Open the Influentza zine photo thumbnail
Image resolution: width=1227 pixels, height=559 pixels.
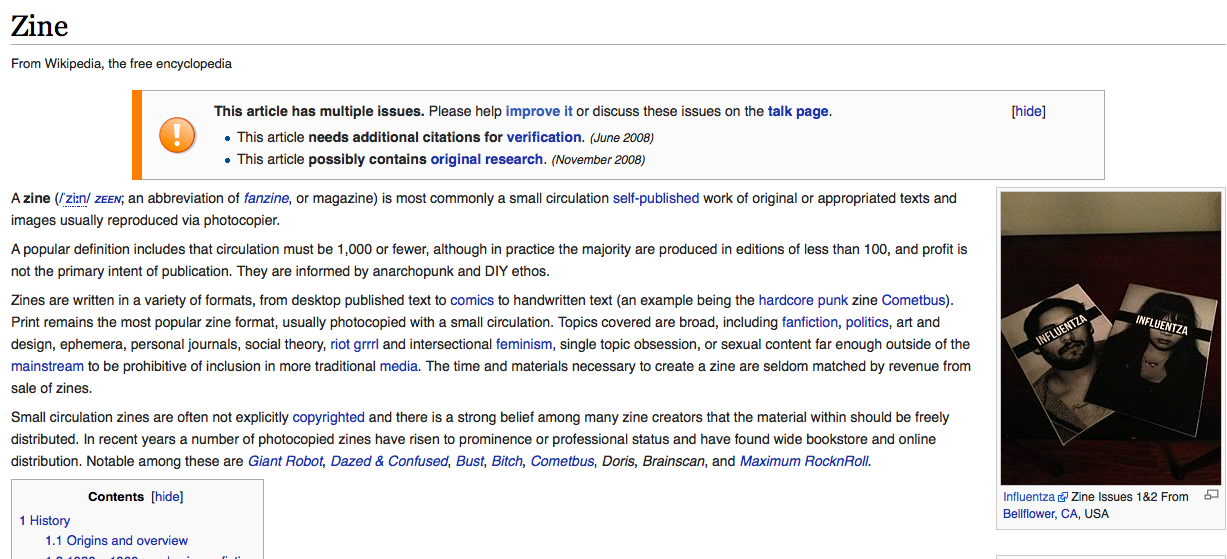[x=1111, y=339]
